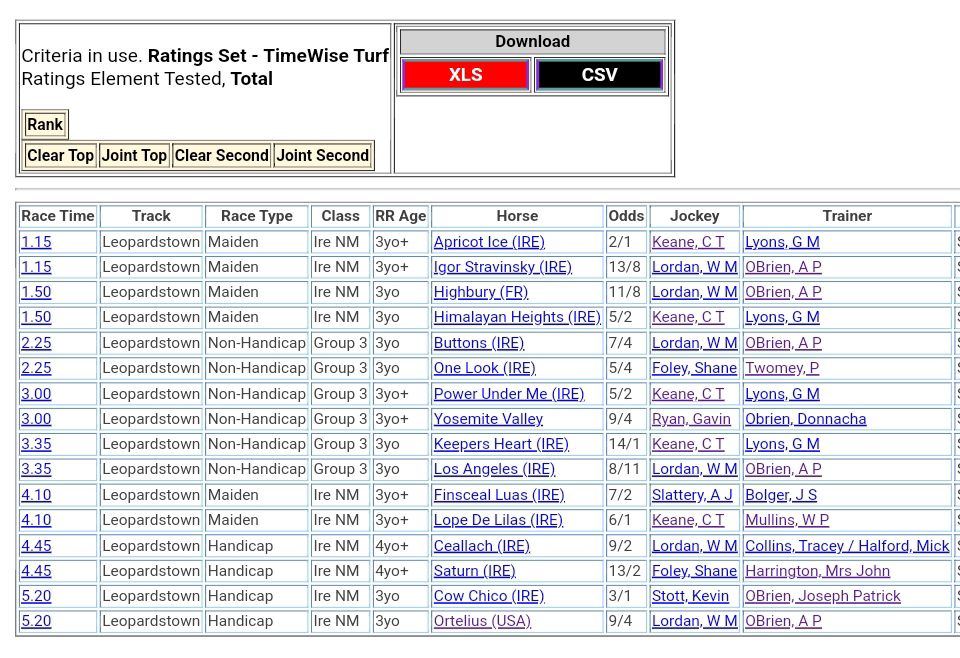Image resolution: width=960 pixels, height=658 pixels.
Task: Open the 2.25 race time for Buttons
Action: pyautogui.click(x=36, y=343)
